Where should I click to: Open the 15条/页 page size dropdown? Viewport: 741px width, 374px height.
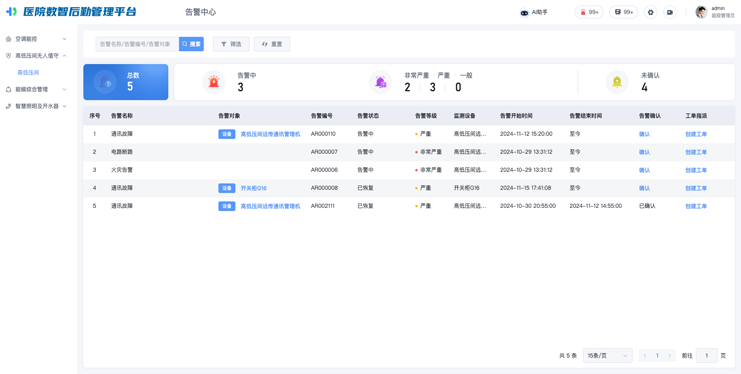[607, 356]
